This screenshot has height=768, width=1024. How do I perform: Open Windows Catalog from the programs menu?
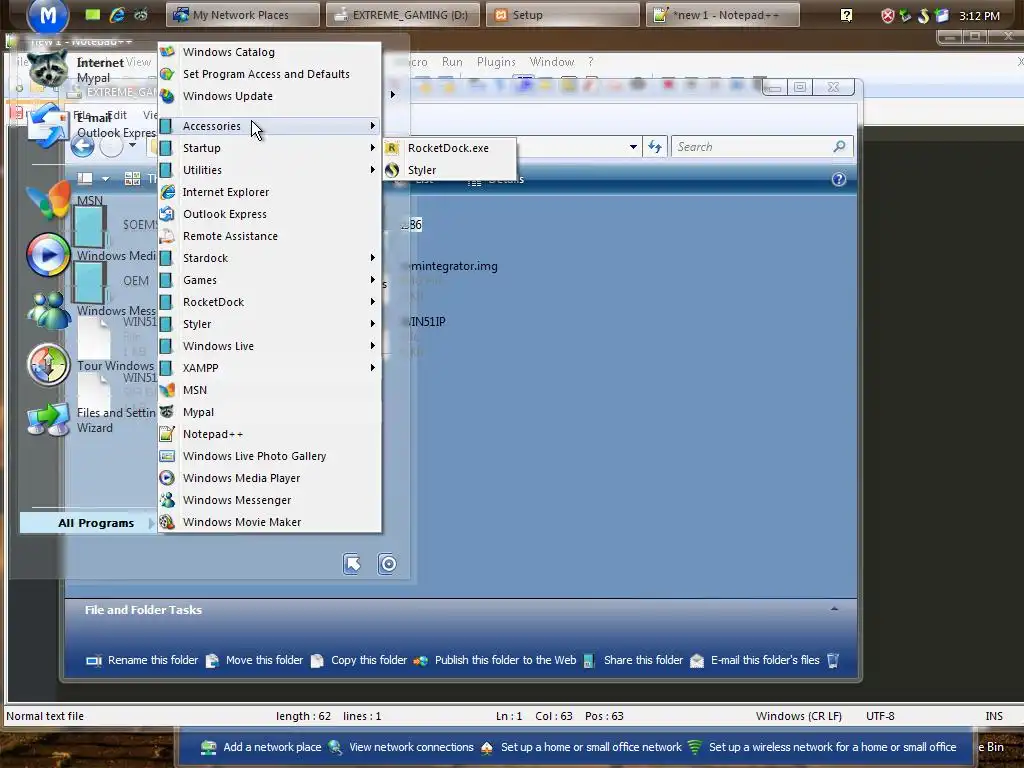tap(269, 52)
